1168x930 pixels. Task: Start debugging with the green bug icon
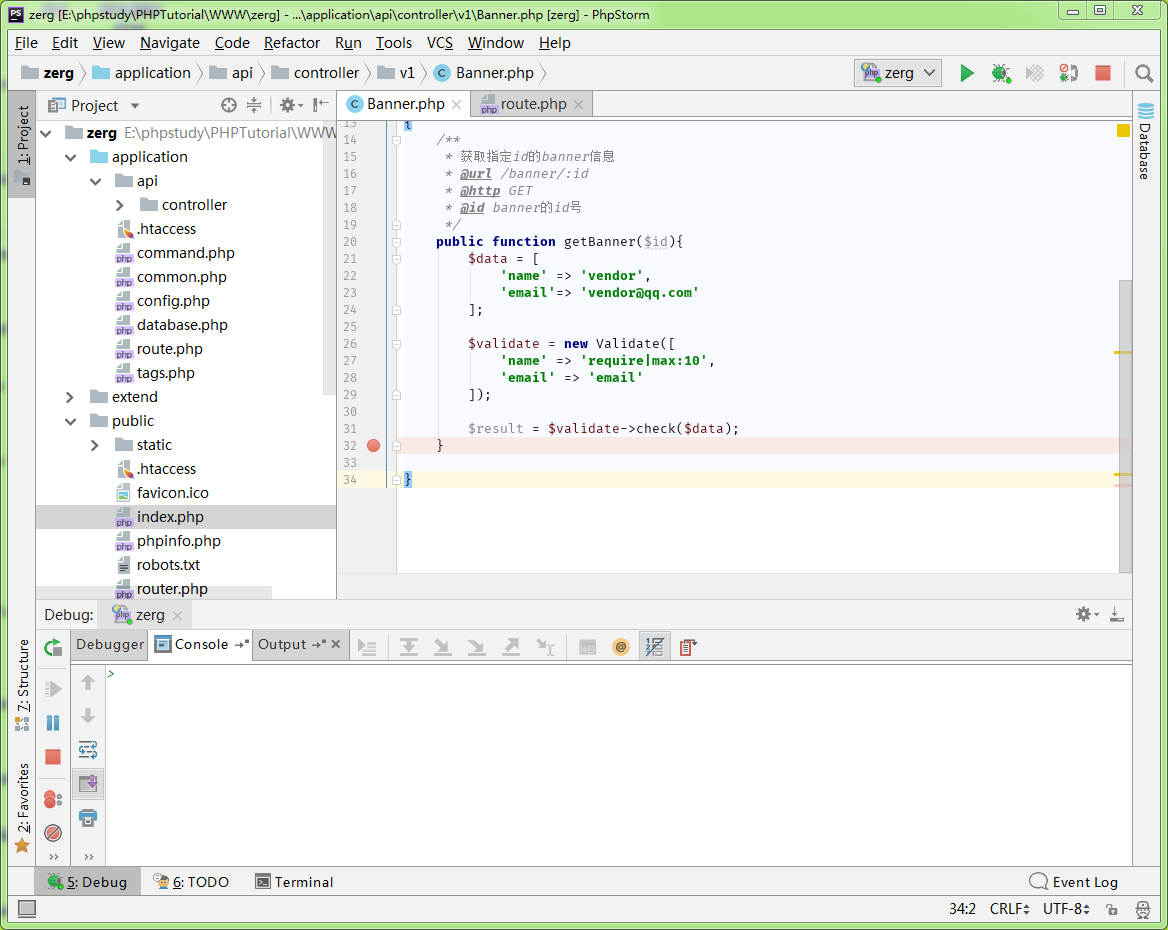[1000, 73]
